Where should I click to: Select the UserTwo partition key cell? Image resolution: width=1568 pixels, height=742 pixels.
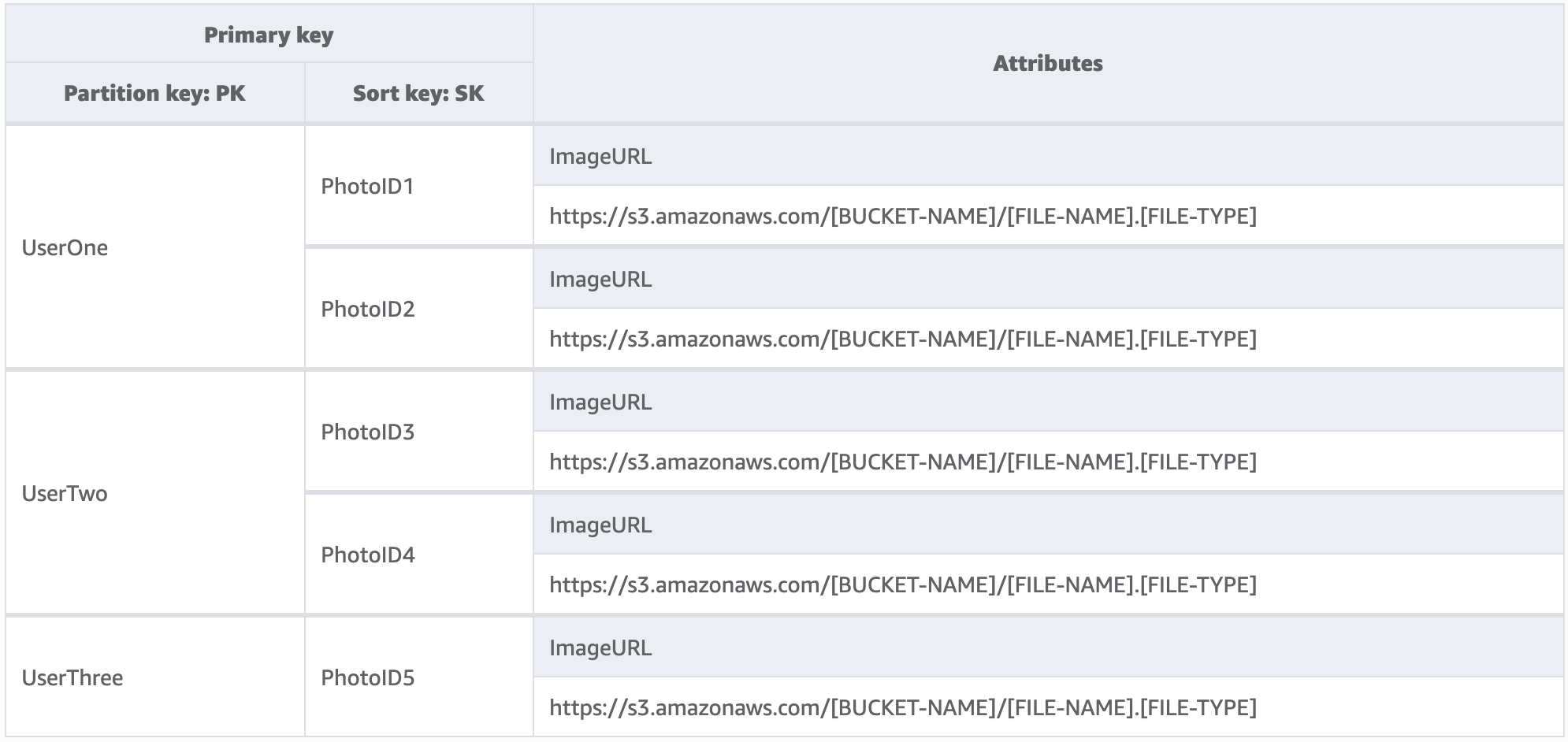65,494
